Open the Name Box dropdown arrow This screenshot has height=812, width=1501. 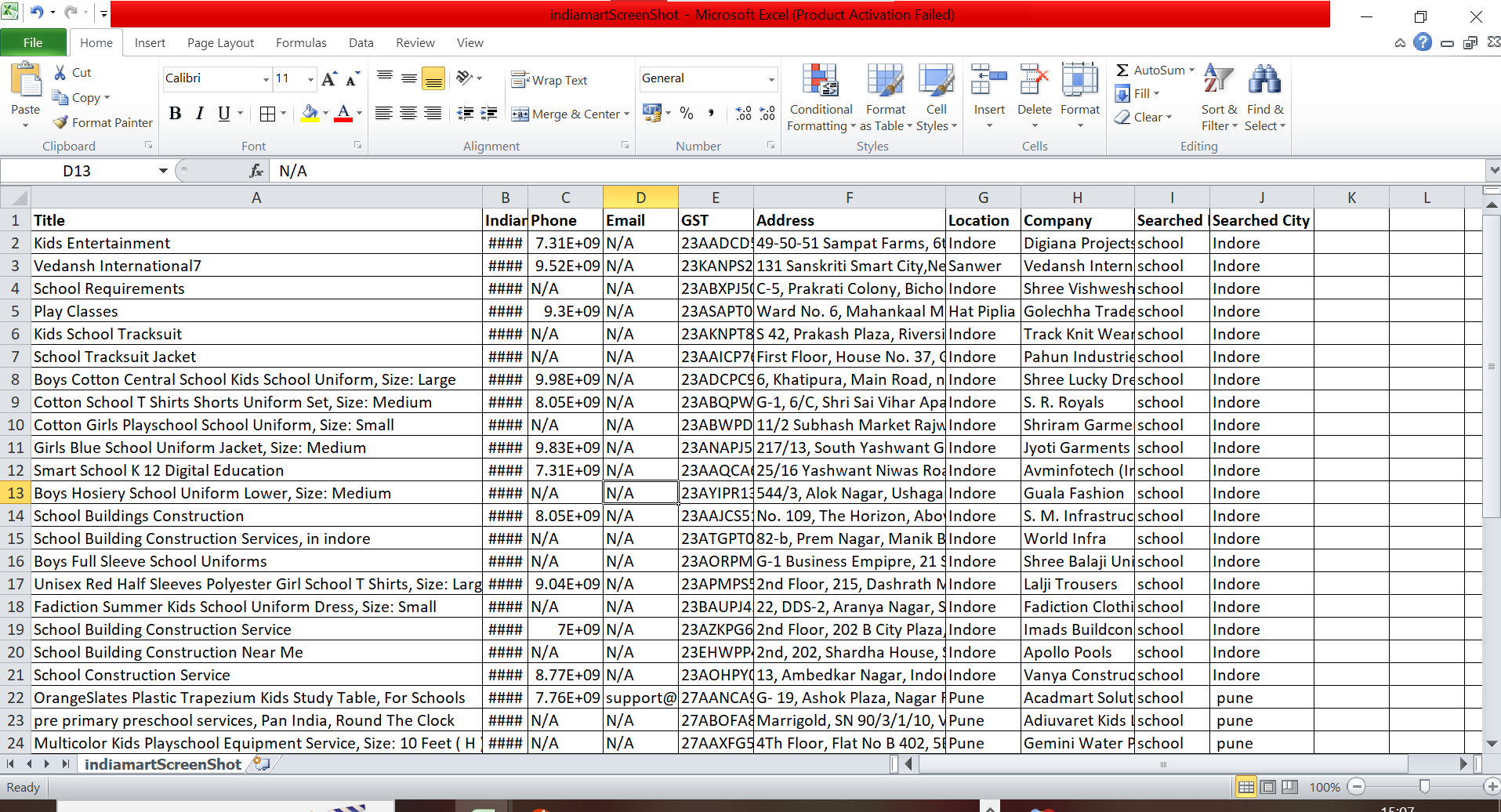pos(163,171)
